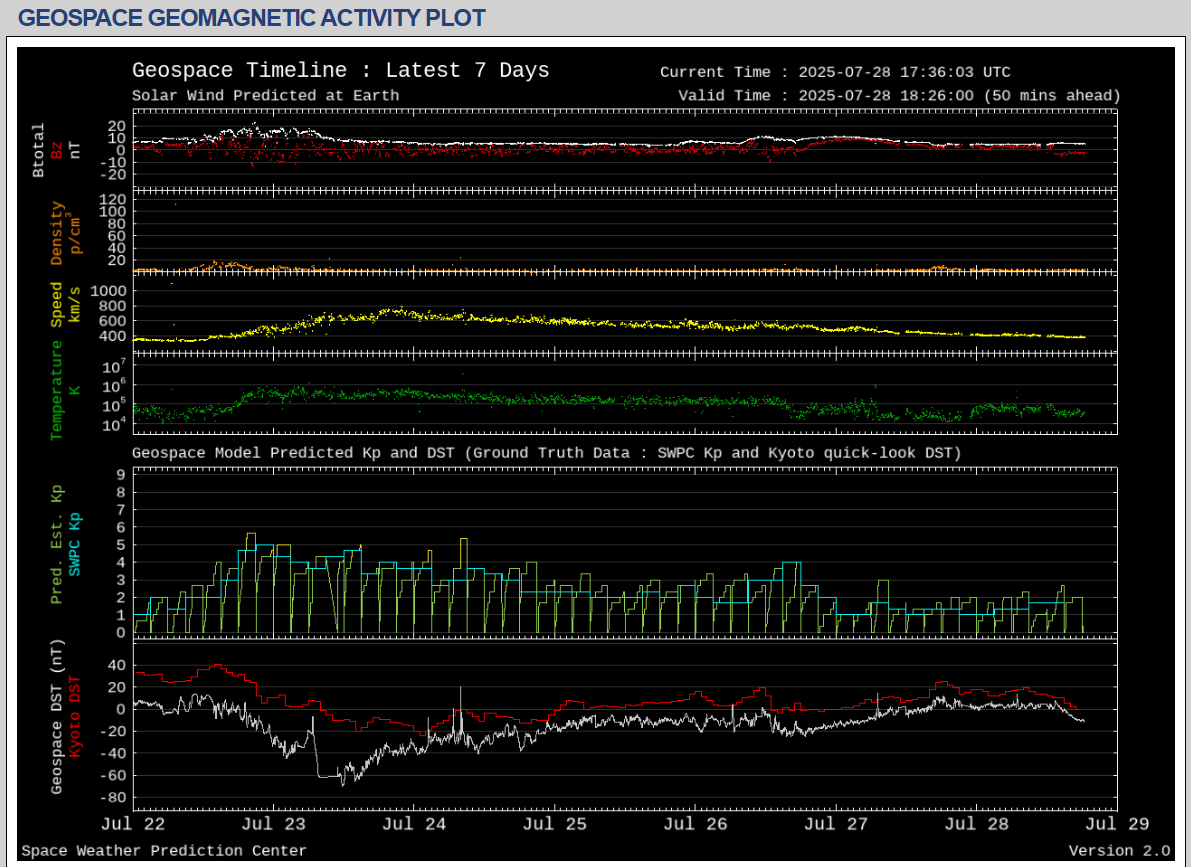Click the orange Density axis label

coord(57,234)
